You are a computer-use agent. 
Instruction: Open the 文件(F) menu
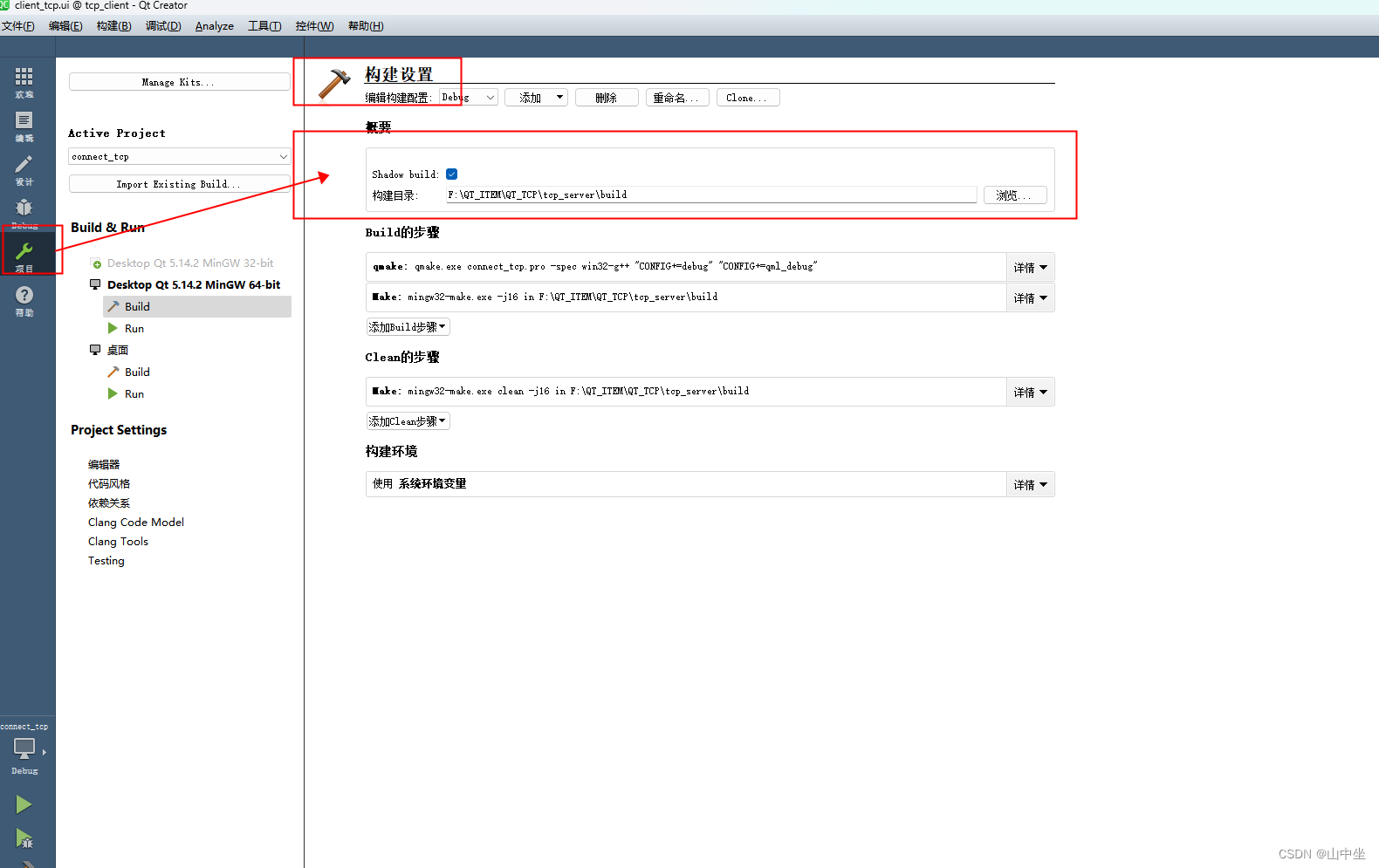[18, 26]
